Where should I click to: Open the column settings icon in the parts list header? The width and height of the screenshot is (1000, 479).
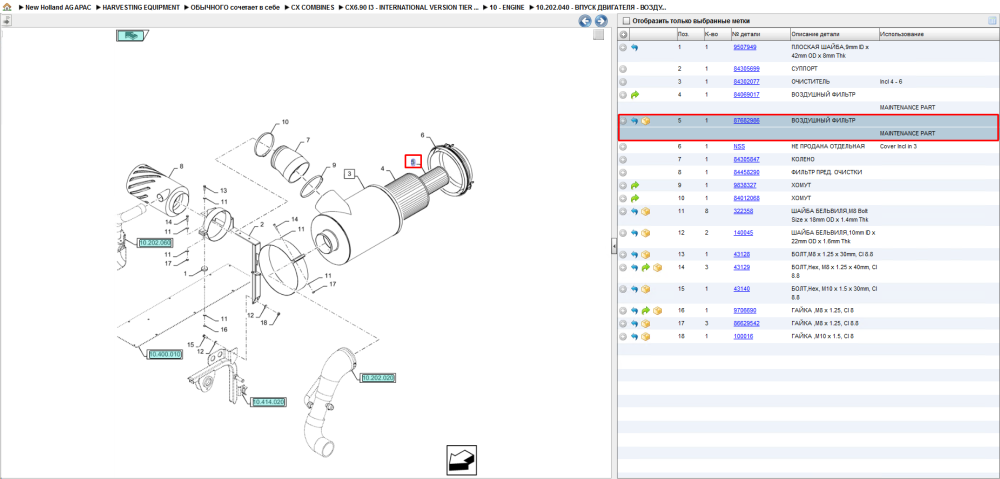[x=991, y=21]
